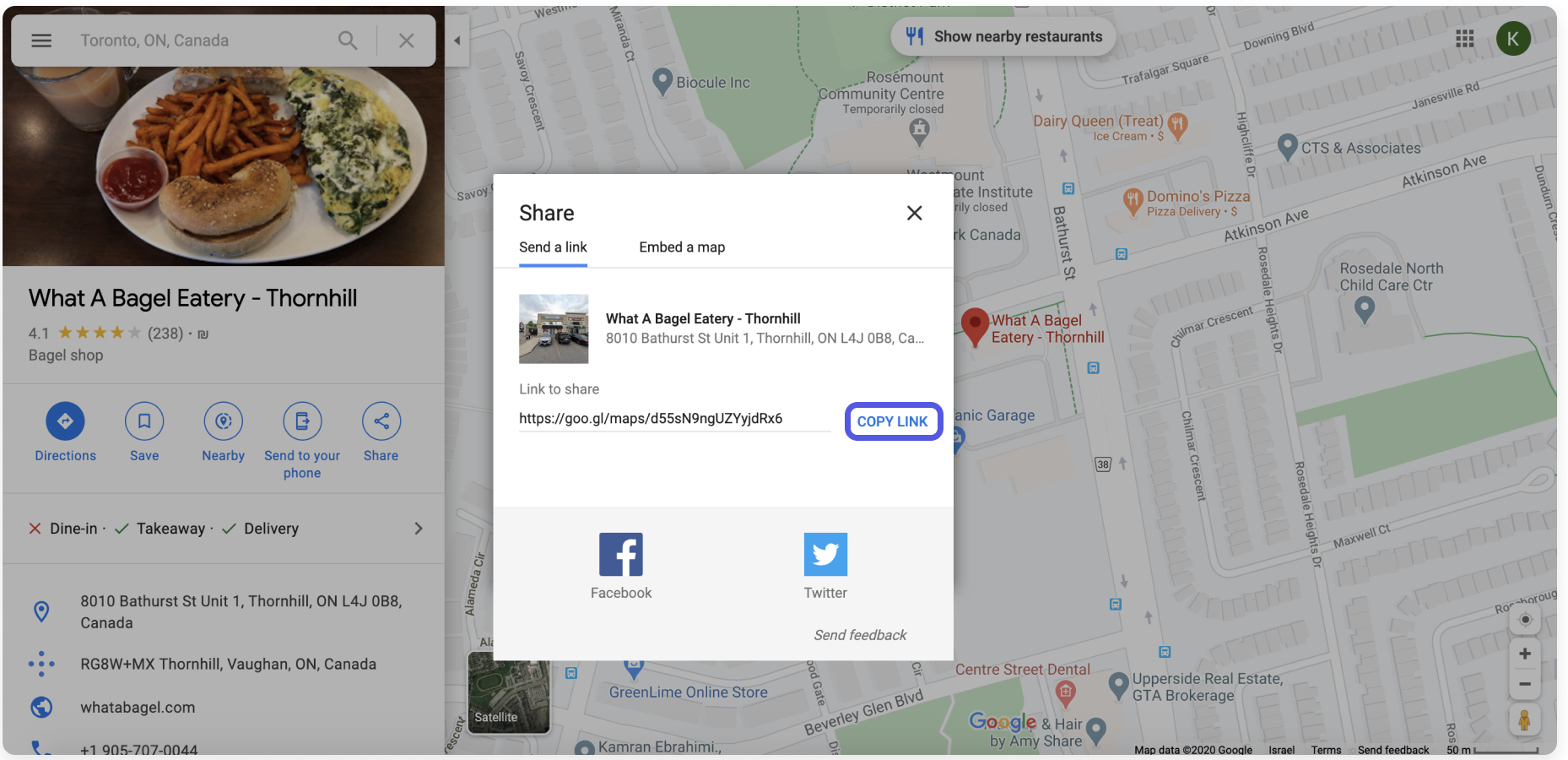Click Dairy Queen (Treat) restaurant marker

click(1178, 125)
